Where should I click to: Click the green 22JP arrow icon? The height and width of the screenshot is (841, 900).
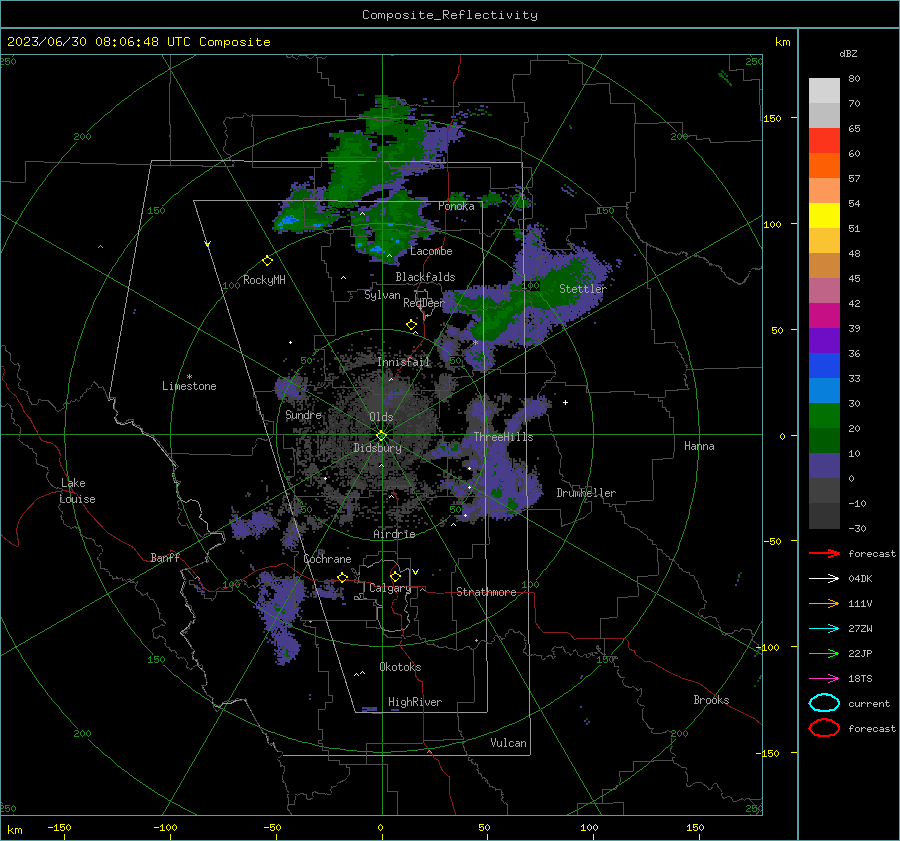824,653
